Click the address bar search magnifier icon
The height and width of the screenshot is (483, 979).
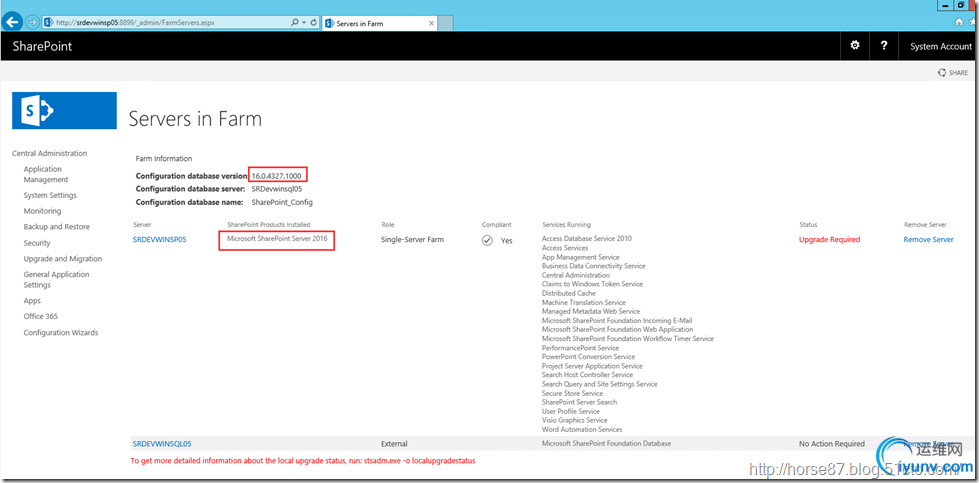[x=295, y=22]
